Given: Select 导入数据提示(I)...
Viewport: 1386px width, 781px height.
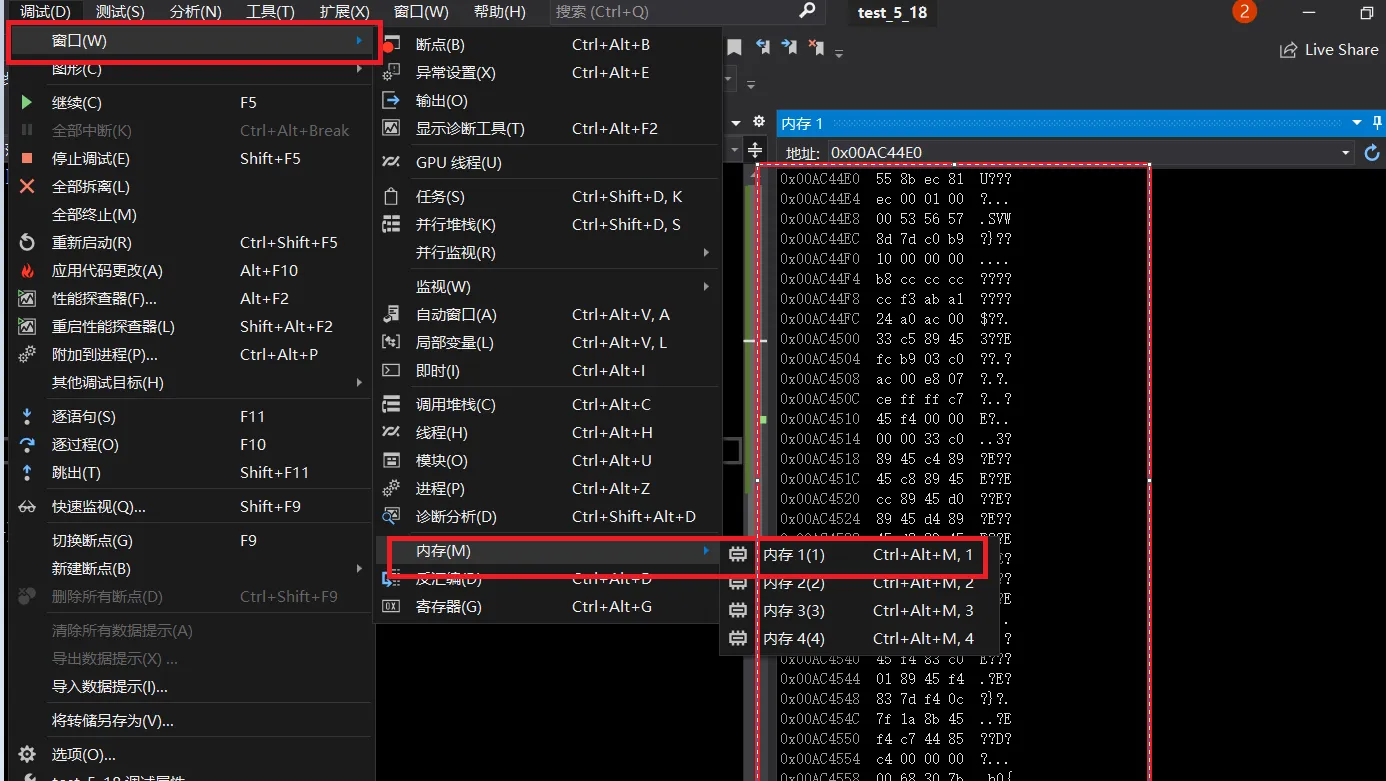Looking at the screenshot, I should pos(191,687).
